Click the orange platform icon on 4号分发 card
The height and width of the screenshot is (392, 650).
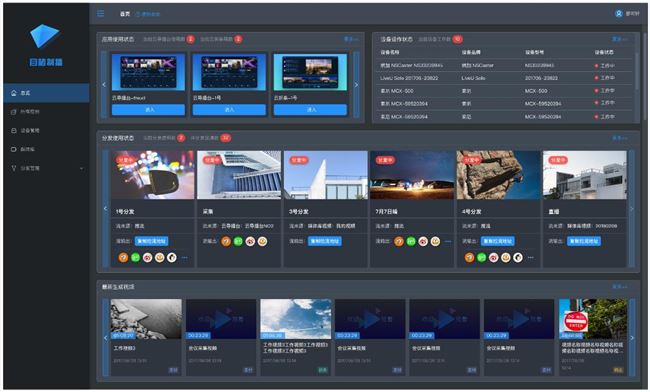click(469, 258)
